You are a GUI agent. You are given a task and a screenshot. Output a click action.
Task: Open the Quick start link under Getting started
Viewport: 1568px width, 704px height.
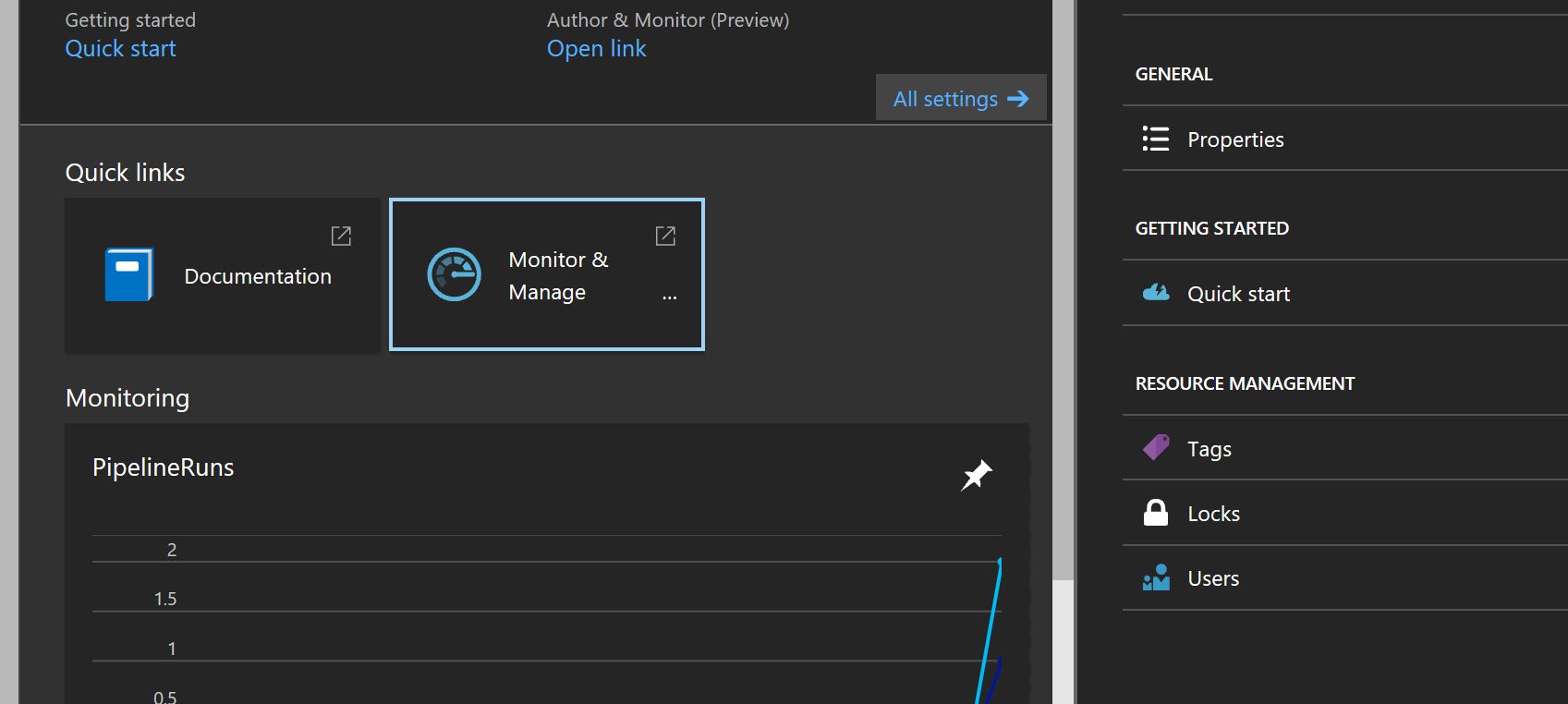(x=120, y=49)
